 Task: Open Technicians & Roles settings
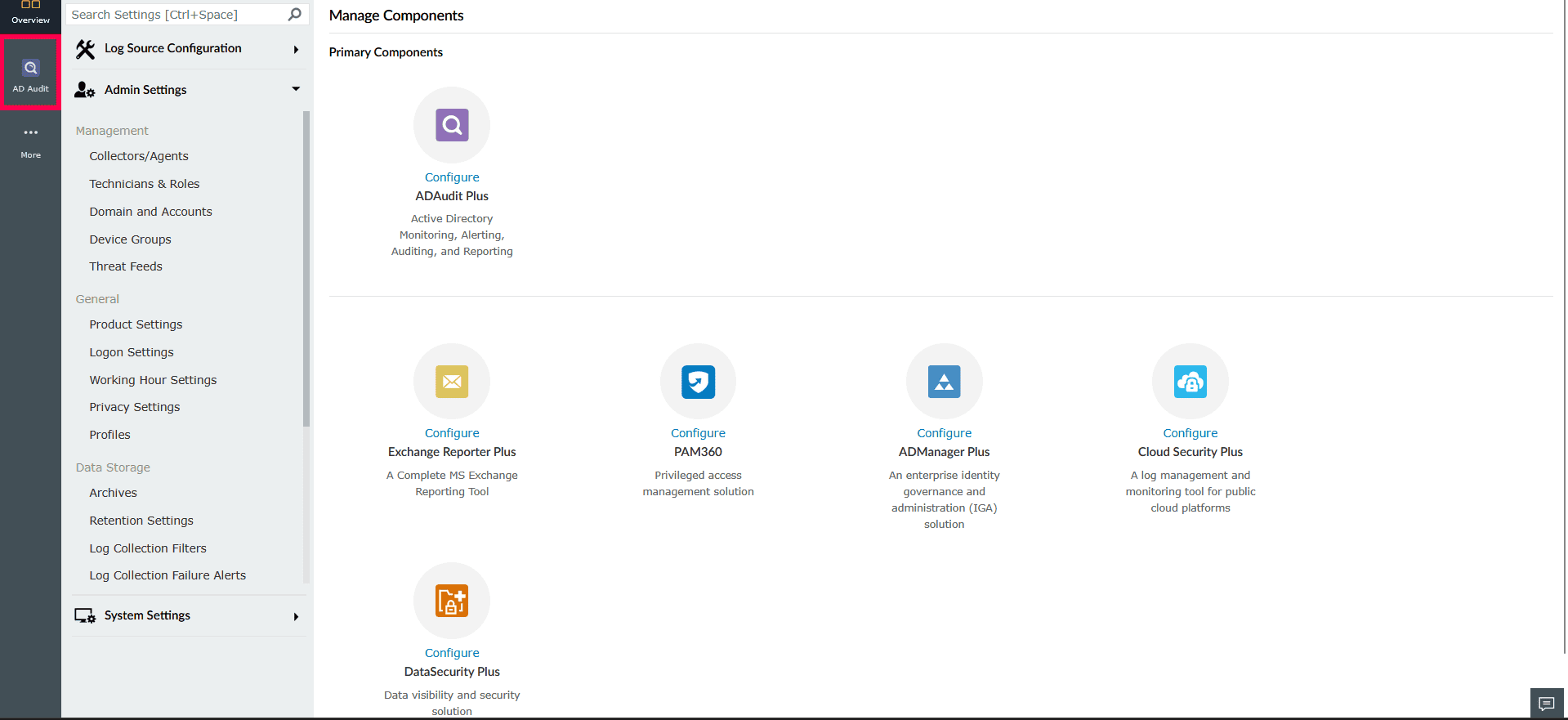(x=145, y=184)
